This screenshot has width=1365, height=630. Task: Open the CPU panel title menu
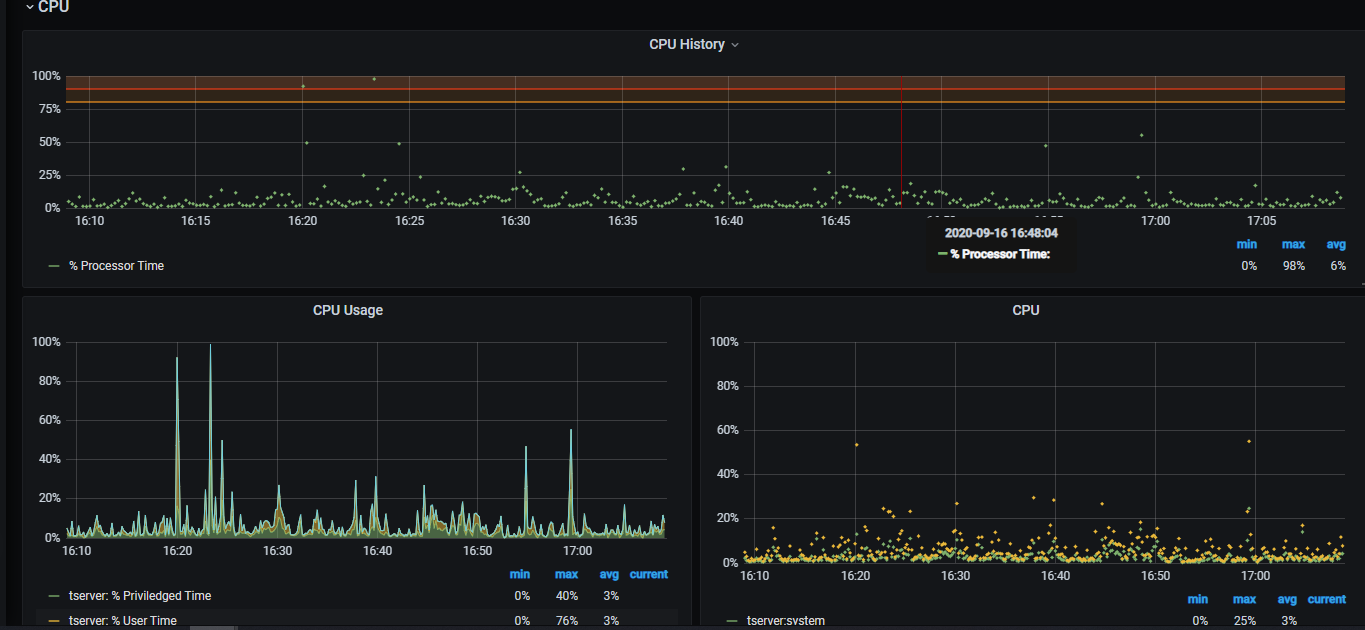coord(1026,310)
